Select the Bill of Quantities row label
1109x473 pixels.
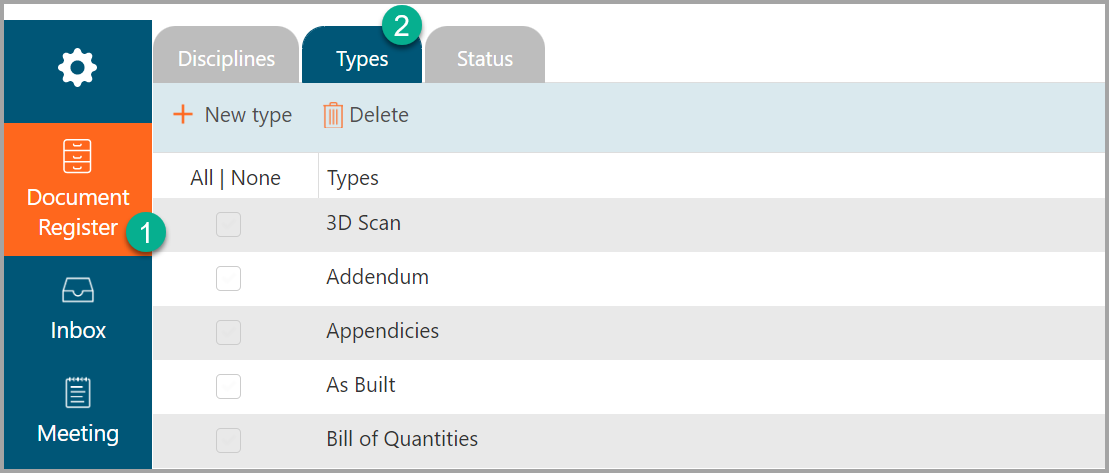click(402, 439)
